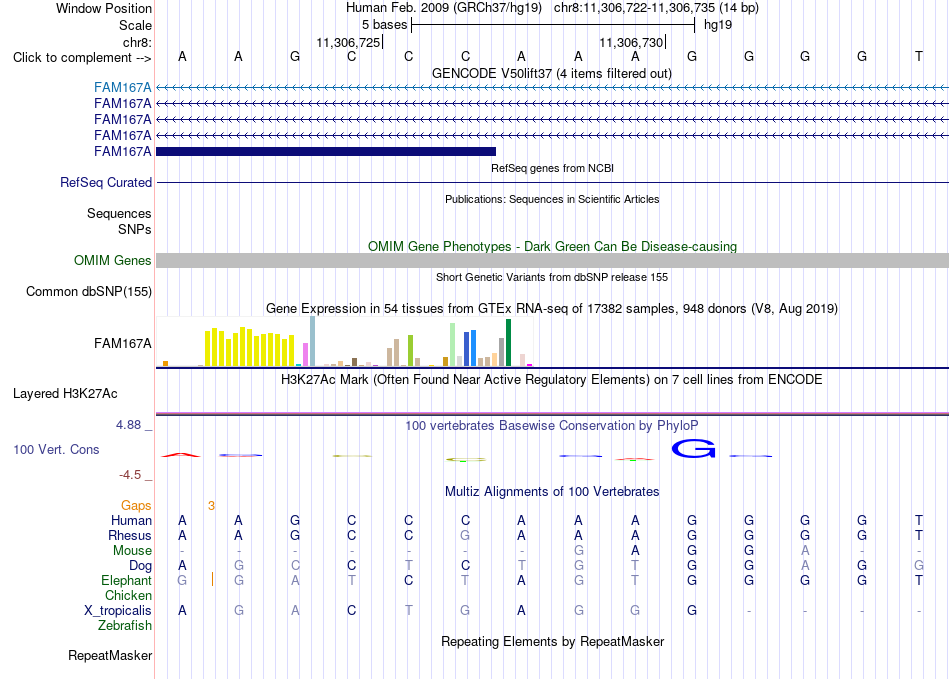Viewport: 950px width, 679px height.
Task: Select the gray OMIM Genes bar
Action: coord(553,260)
